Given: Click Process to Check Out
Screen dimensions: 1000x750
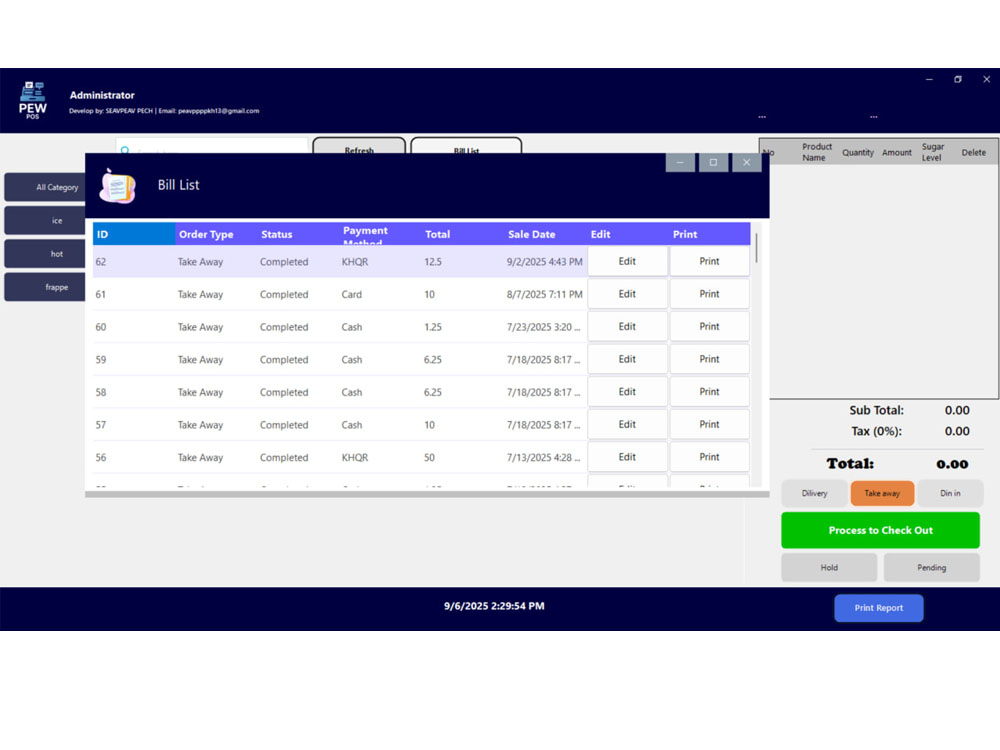Looking at the screenshot, I should coord(880,530).
